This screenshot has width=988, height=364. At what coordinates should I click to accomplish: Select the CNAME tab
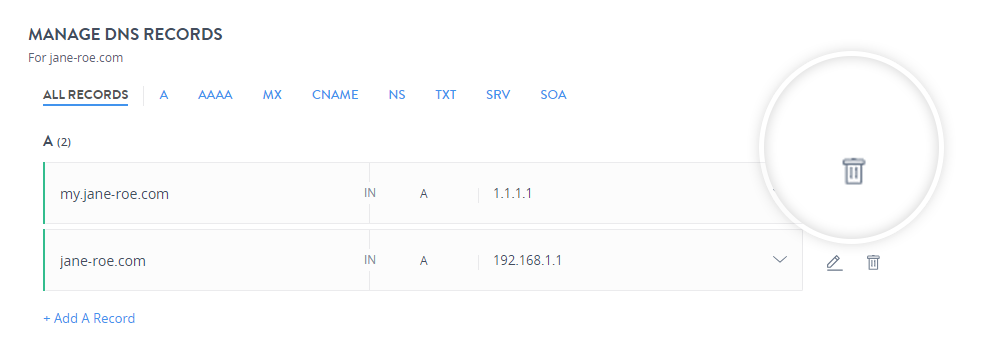pos(335,95)
